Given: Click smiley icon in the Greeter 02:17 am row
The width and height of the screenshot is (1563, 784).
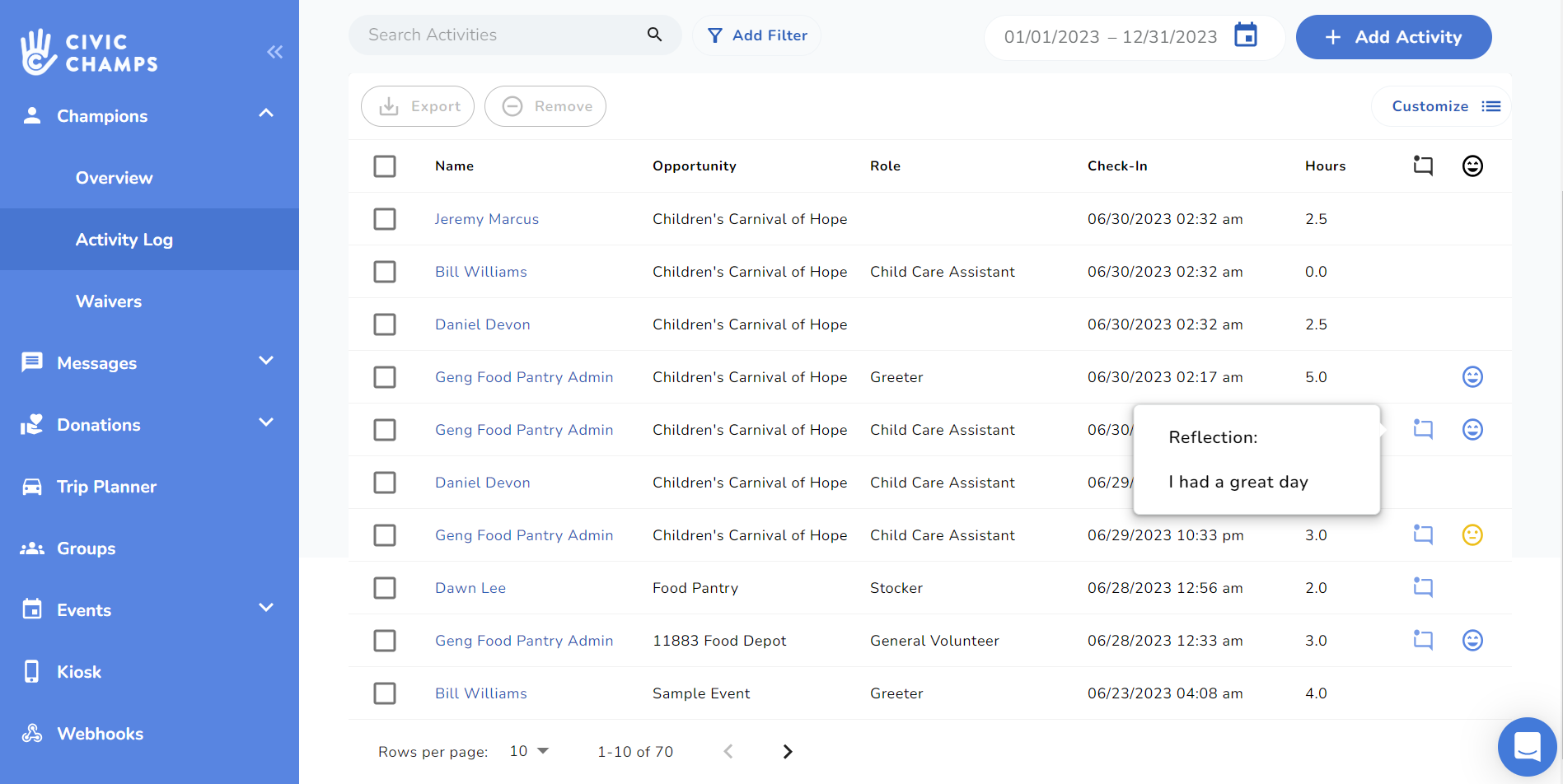Looking at the screenshot, I should [x=1472, y=377].
